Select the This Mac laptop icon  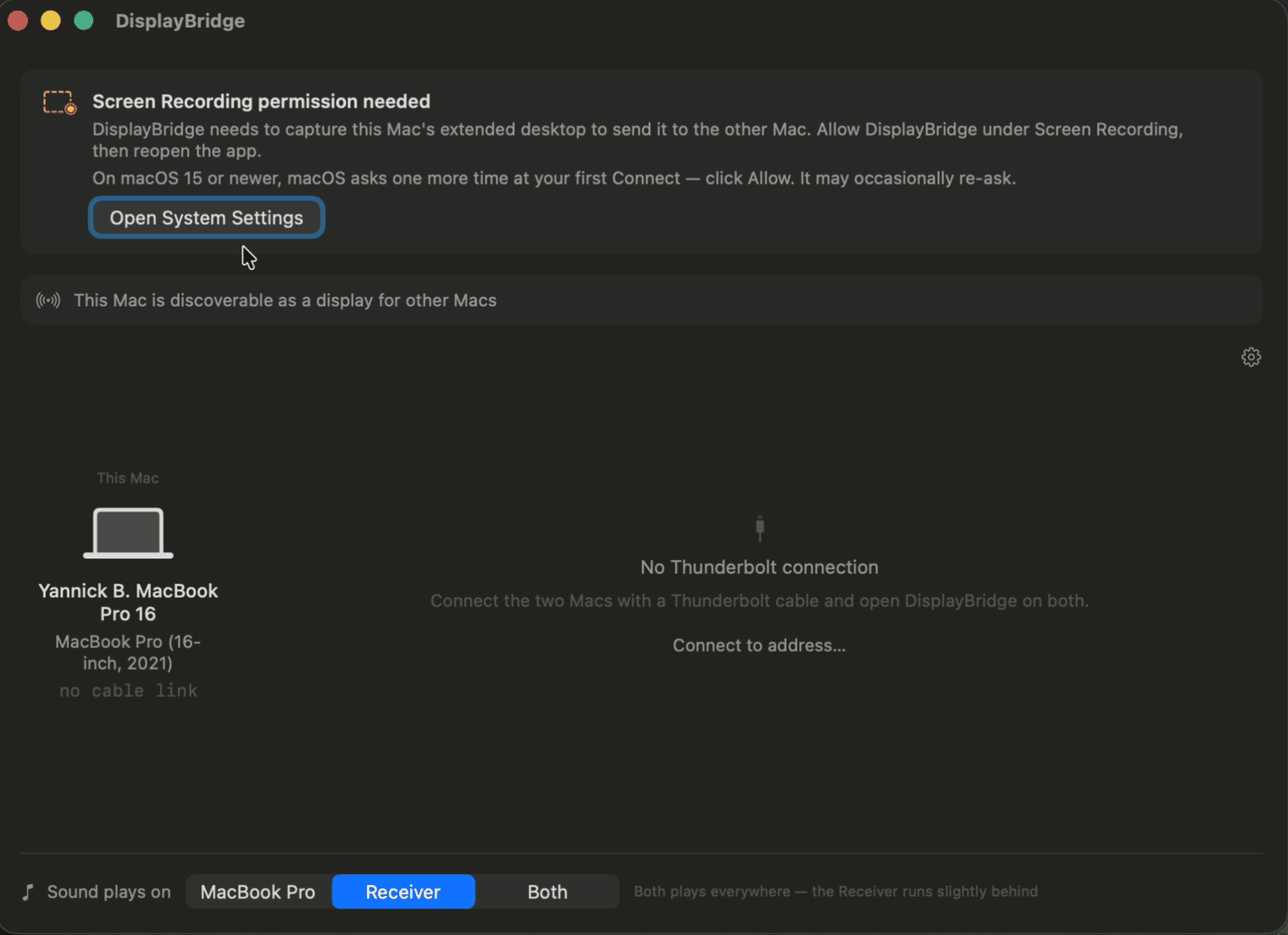tap(128, 533)
